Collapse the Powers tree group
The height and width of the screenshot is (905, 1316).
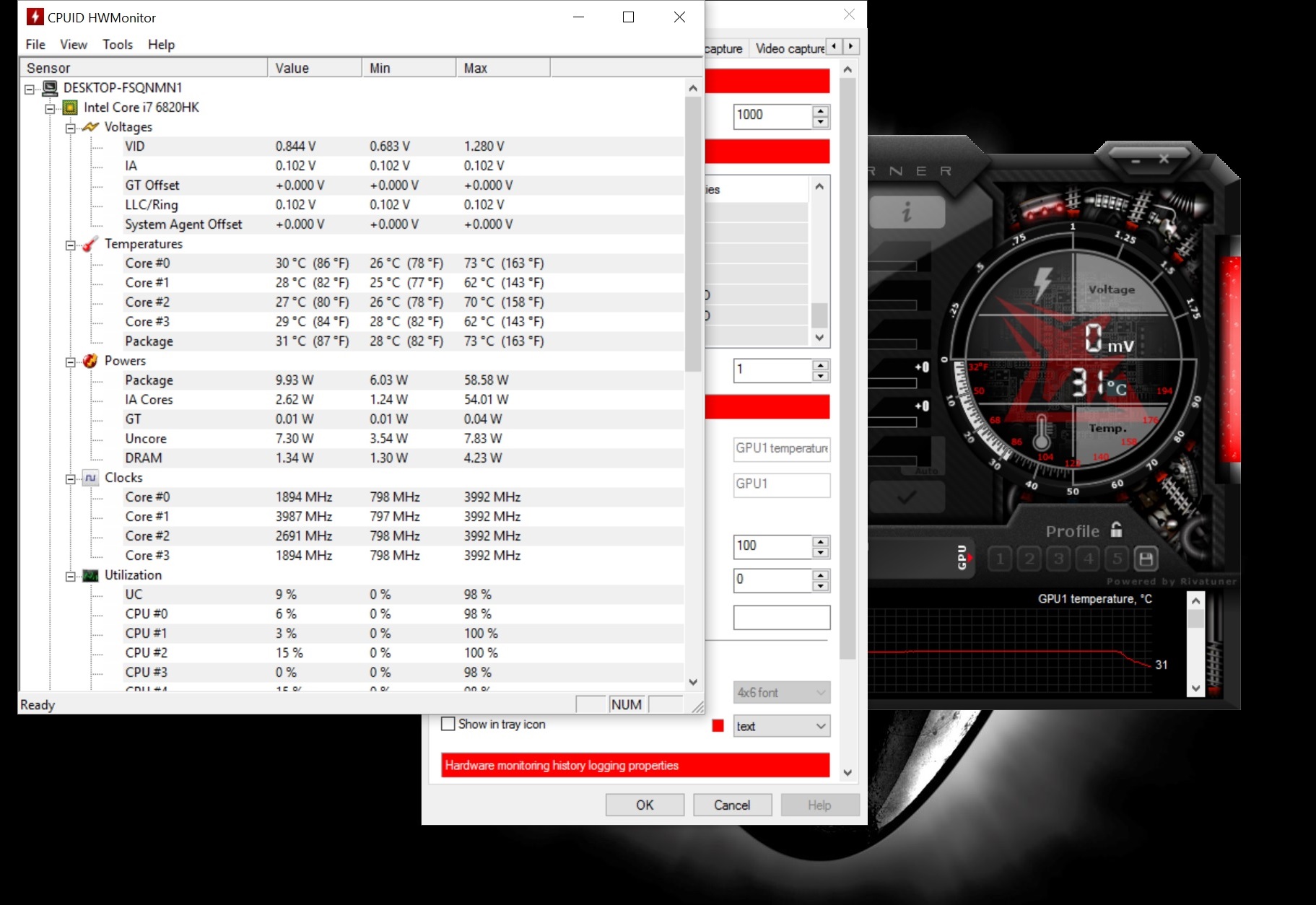(70, 362)
